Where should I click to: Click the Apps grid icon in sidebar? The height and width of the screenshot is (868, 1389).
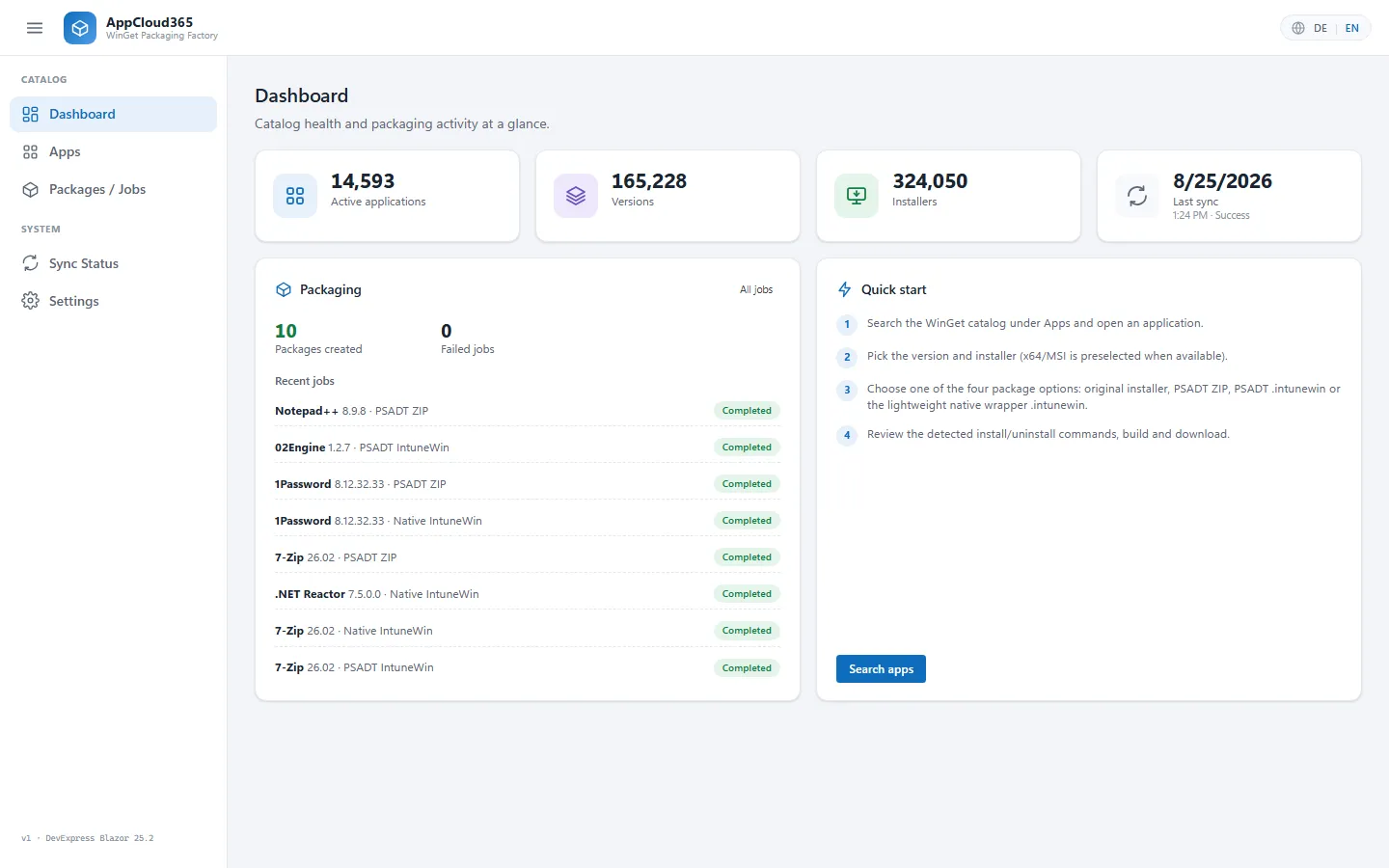pos(31,151)
